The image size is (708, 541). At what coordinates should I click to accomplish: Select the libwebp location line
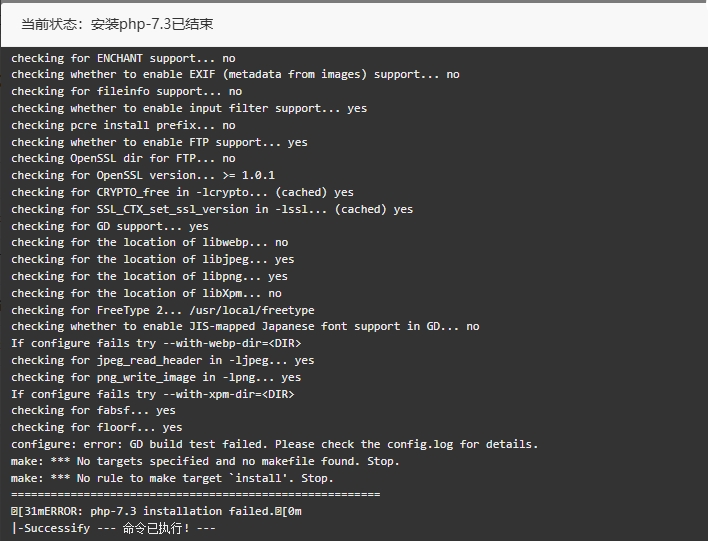pos(149,243)
